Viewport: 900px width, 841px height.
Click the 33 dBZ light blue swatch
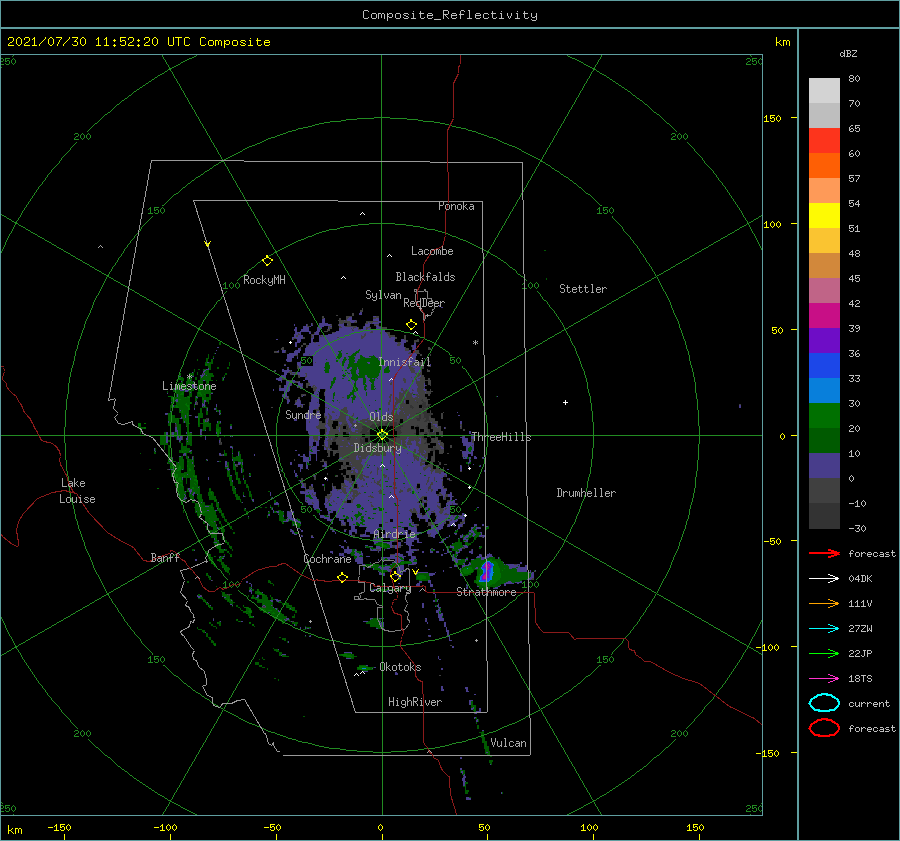(824, 390)
